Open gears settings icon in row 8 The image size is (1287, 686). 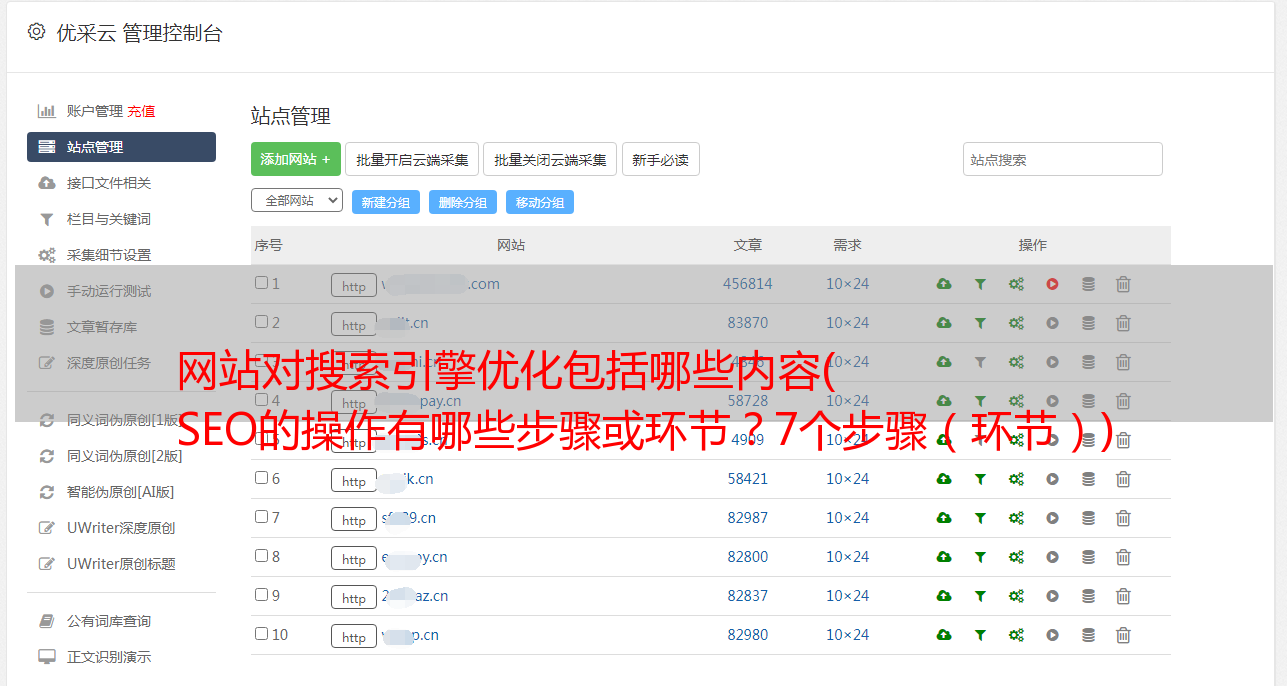[1016, 557]
